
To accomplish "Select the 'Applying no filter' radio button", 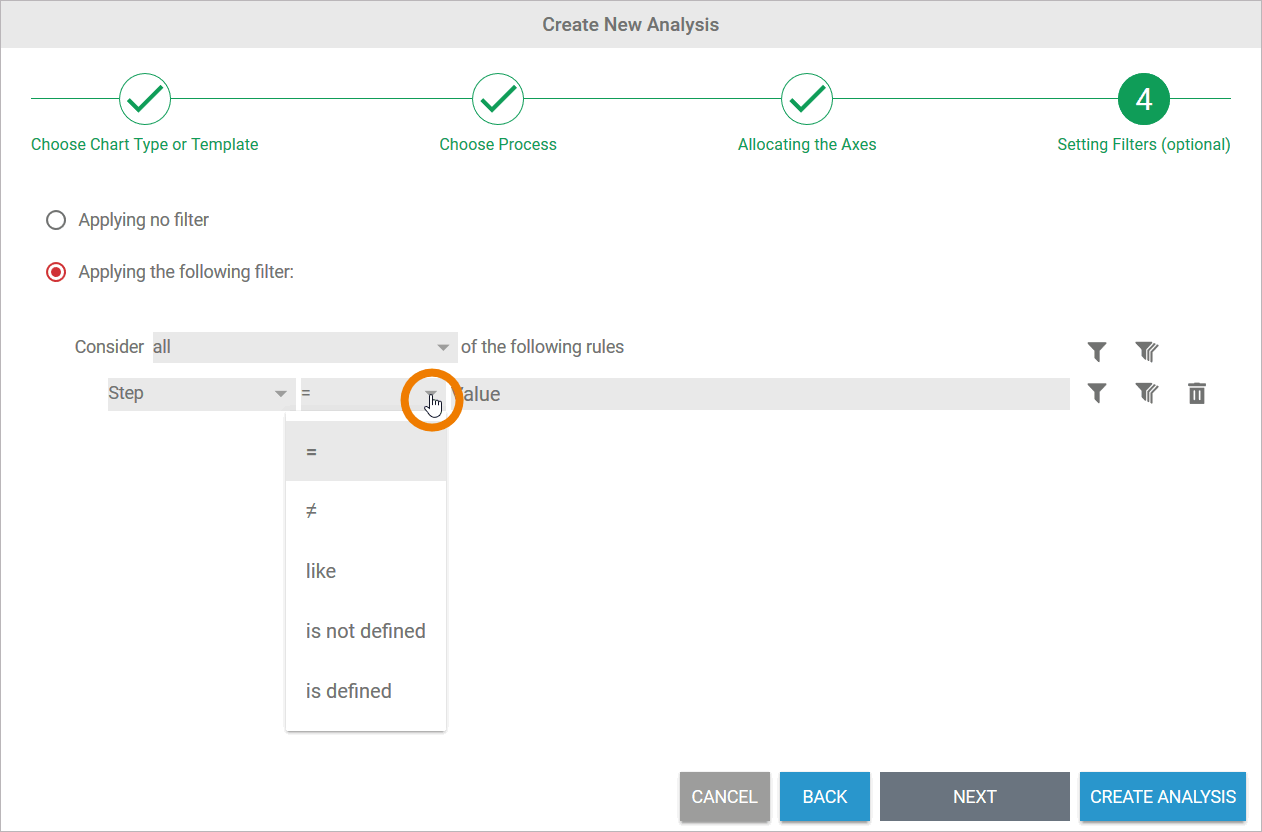I will (x=57, y=220).
